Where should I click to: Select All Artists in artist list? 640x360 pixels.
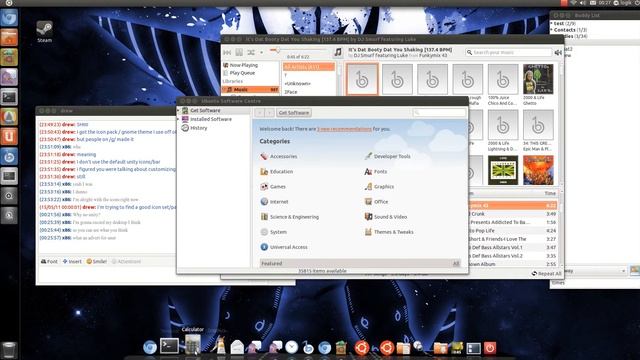tap(309, 67)
